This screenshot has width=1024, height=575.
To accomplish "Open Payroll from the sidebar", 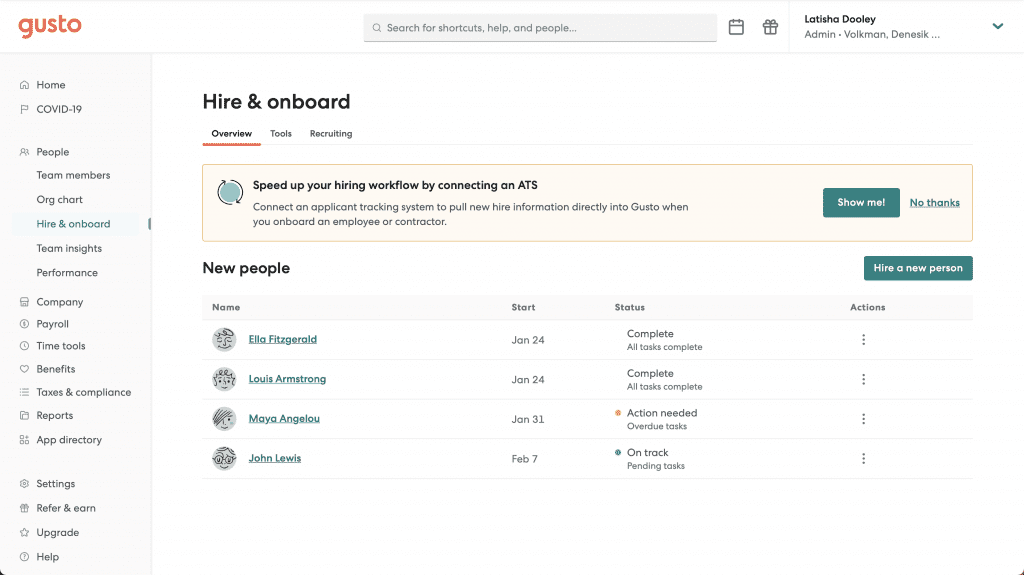I will [52, 323].
